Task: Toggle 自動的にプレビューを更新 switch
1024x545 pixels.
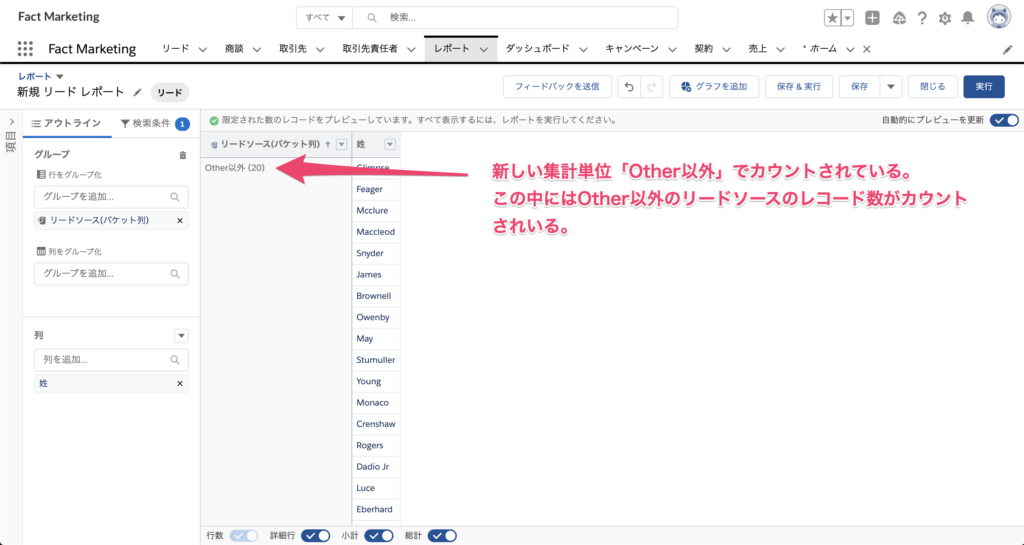Action: point(1004,120)
